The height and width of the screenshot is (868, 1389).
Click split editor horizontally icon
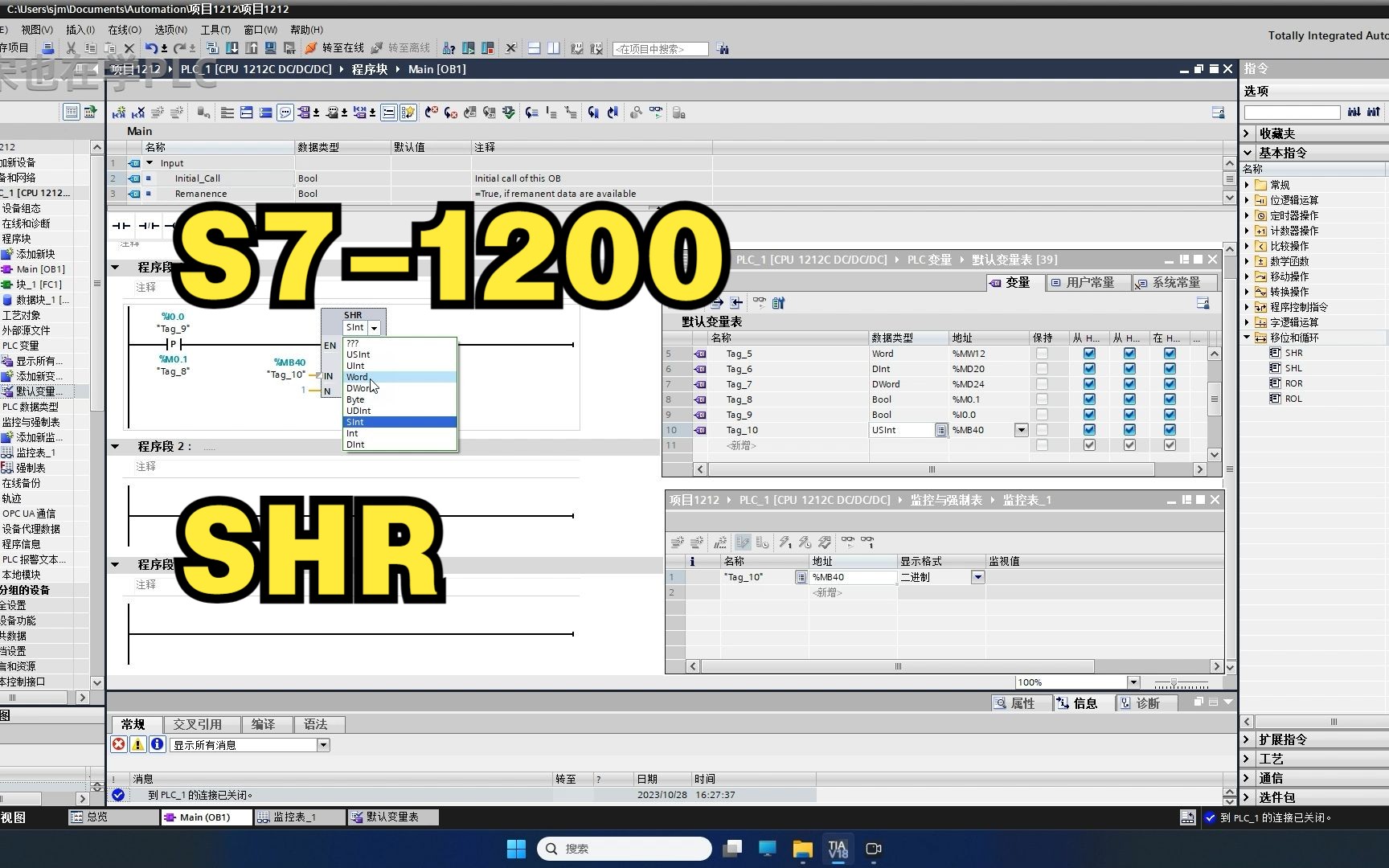[x=534, y=48]
